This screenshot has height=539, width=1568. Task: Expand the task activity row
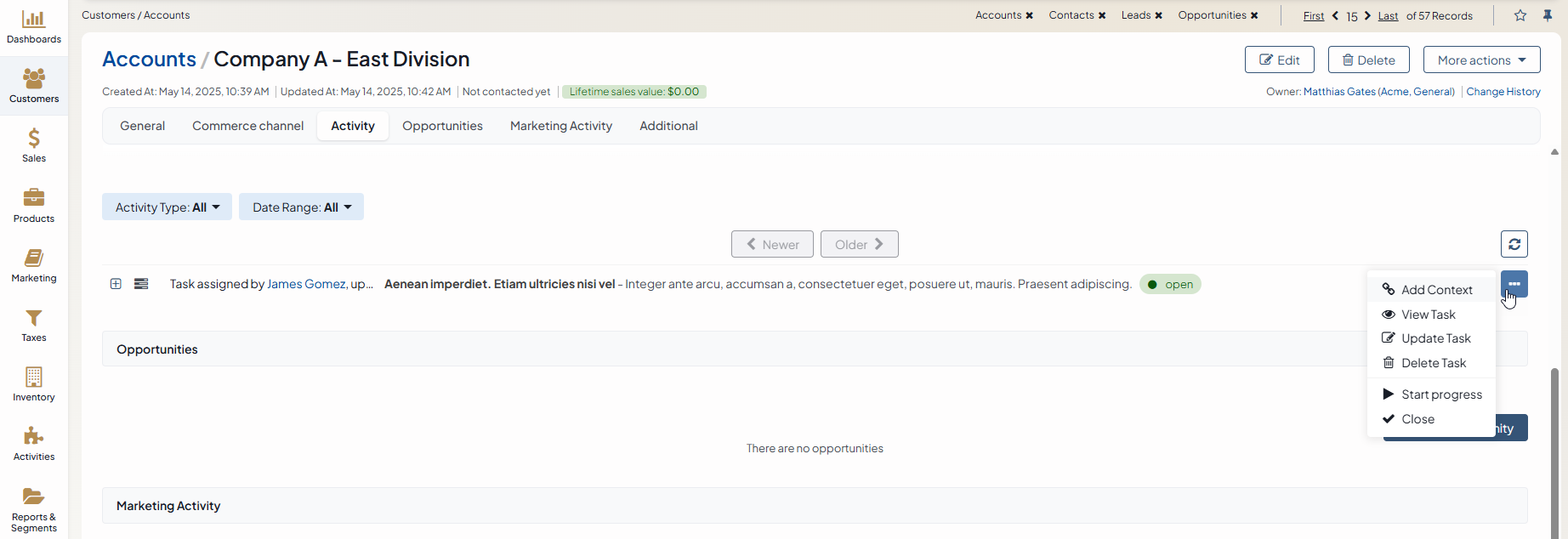point(116,284)
